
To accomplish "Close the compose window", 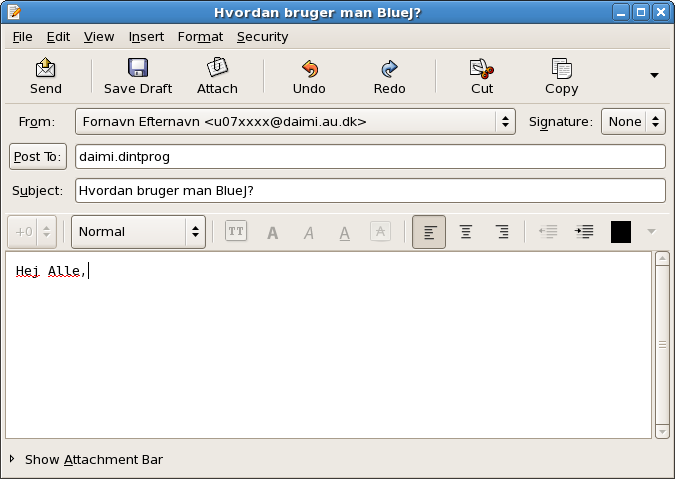I will tap(660, 12).
